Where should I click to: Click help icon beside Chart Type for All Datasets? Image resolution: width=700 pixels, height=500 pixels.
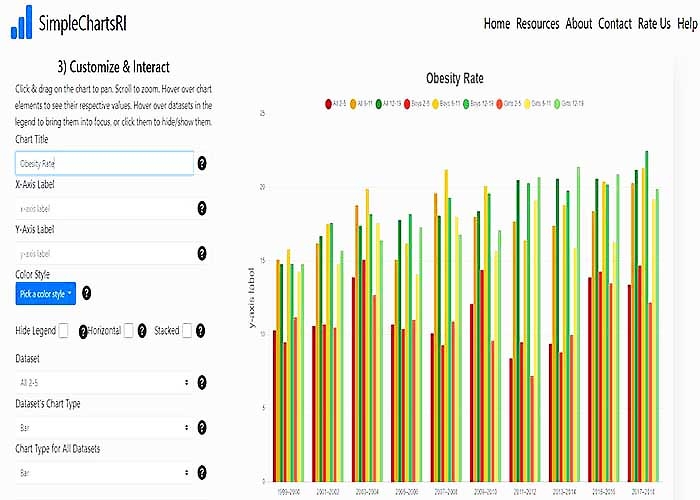[x=202, y=471]
